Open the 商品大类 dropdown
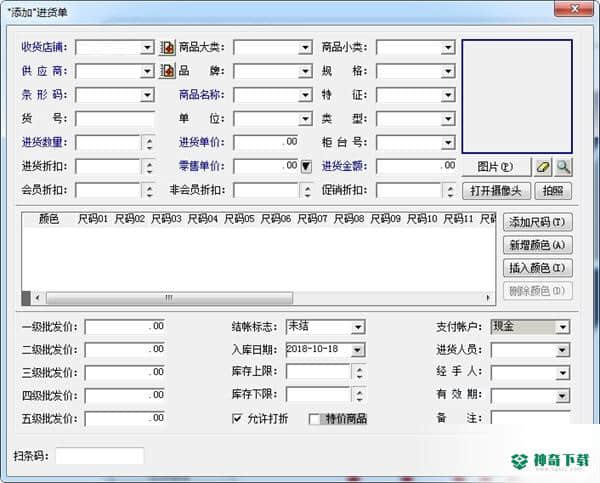This screenshot has width=600, height=483. coord(305,48)
